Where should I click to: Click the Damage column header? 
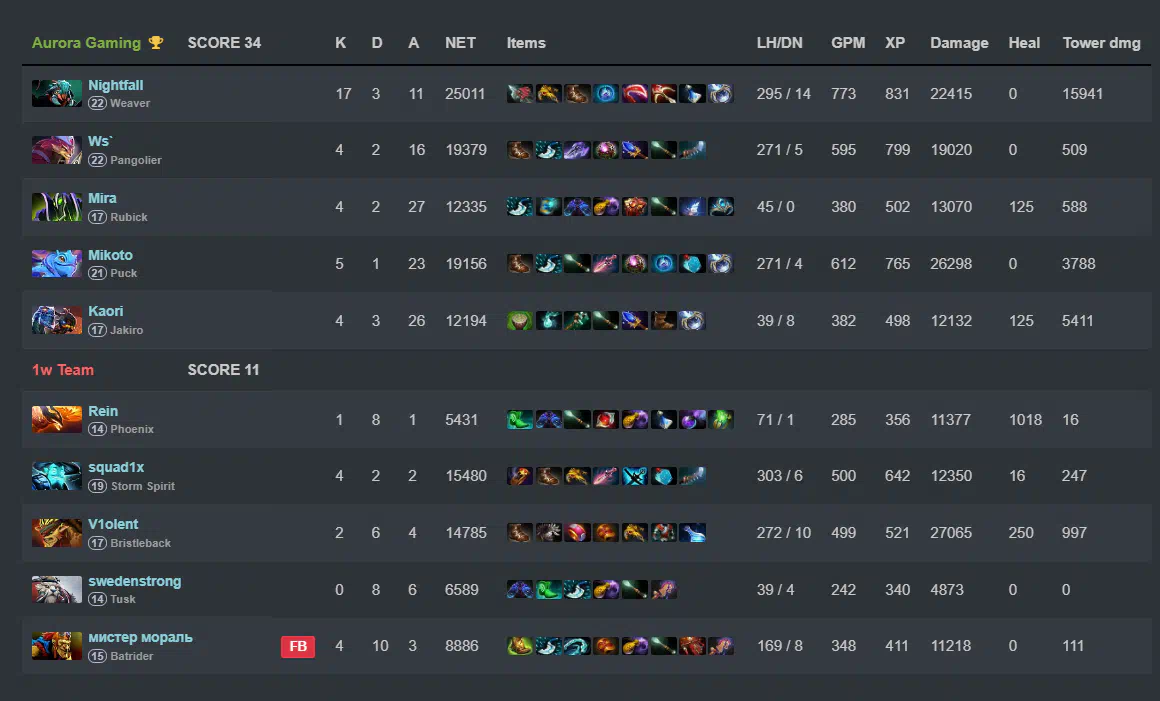tap(958, 43)
